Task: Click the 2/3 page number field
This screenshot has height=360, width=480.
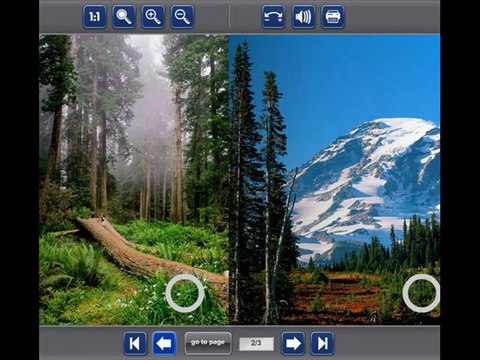Action: pos(256,344)
